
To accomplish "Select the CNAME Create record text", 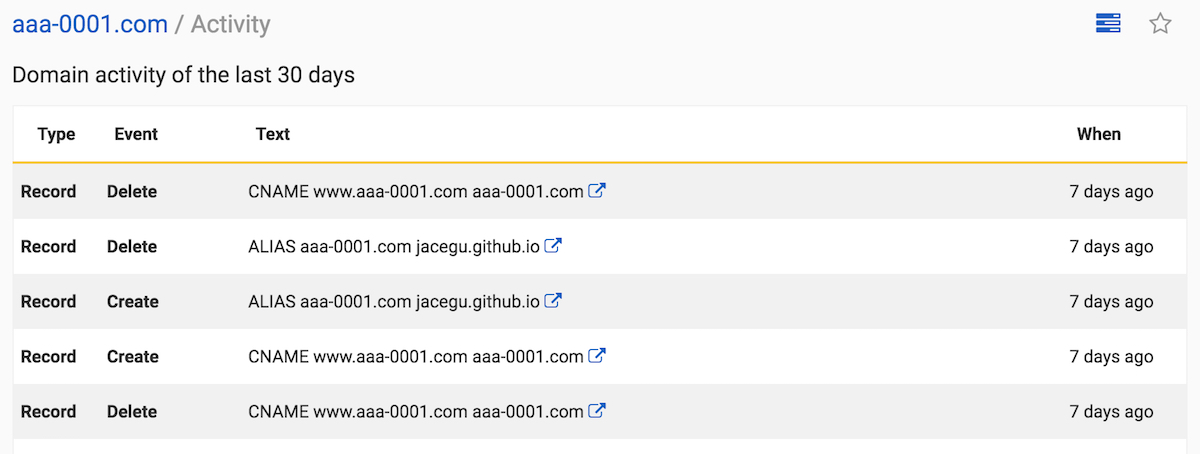I will pyautogui.click(x=415, y=357).
